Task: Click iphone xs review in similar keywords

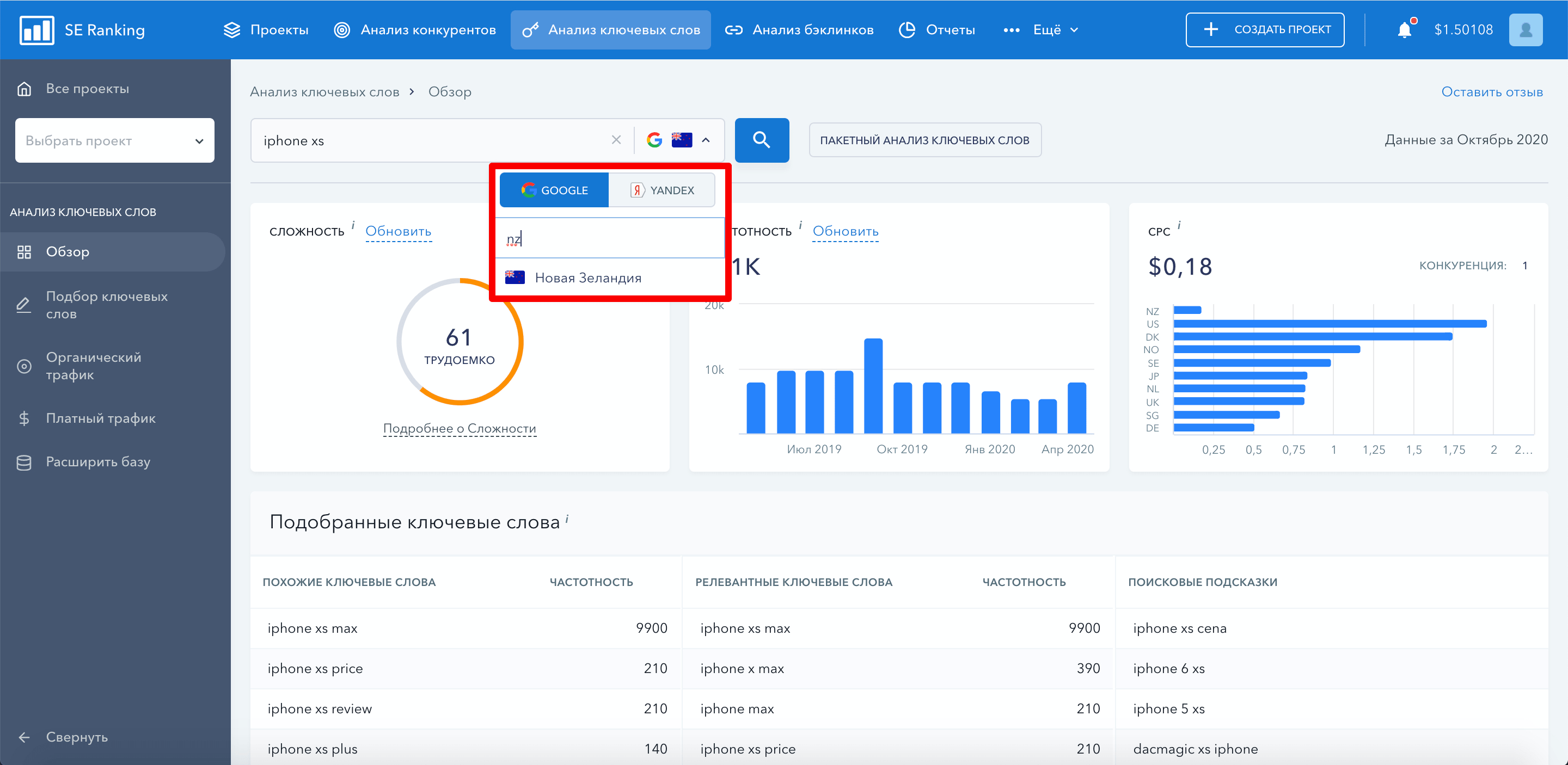Action: pyautogui.click(x=320, y=708)
